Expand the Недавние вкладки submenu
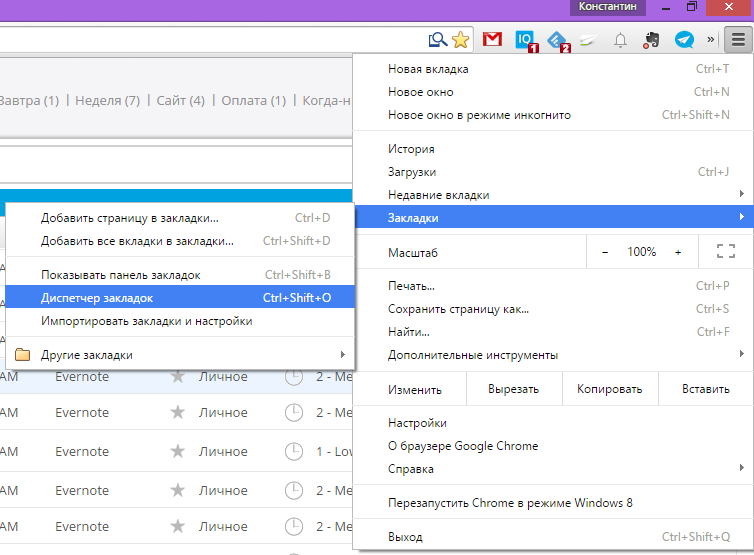This screenshot has width=754, height=555. (553, 195)
